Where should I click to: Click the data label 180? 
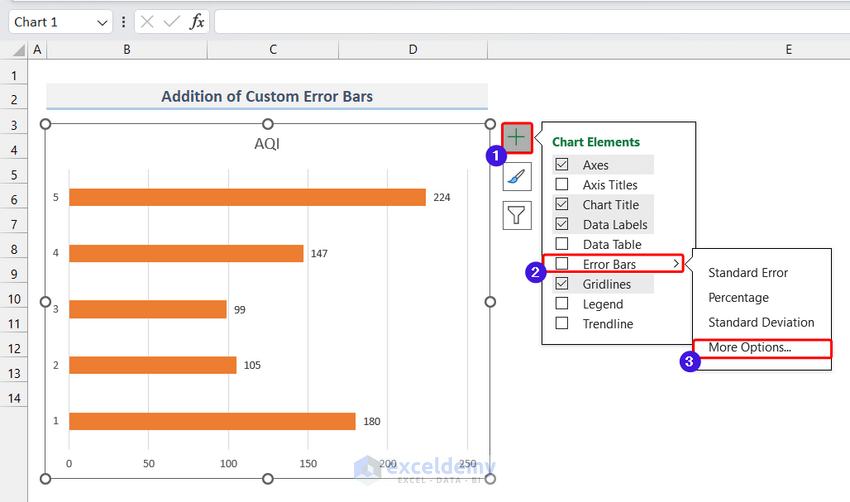pyautogui.click(x=372, y=421)
